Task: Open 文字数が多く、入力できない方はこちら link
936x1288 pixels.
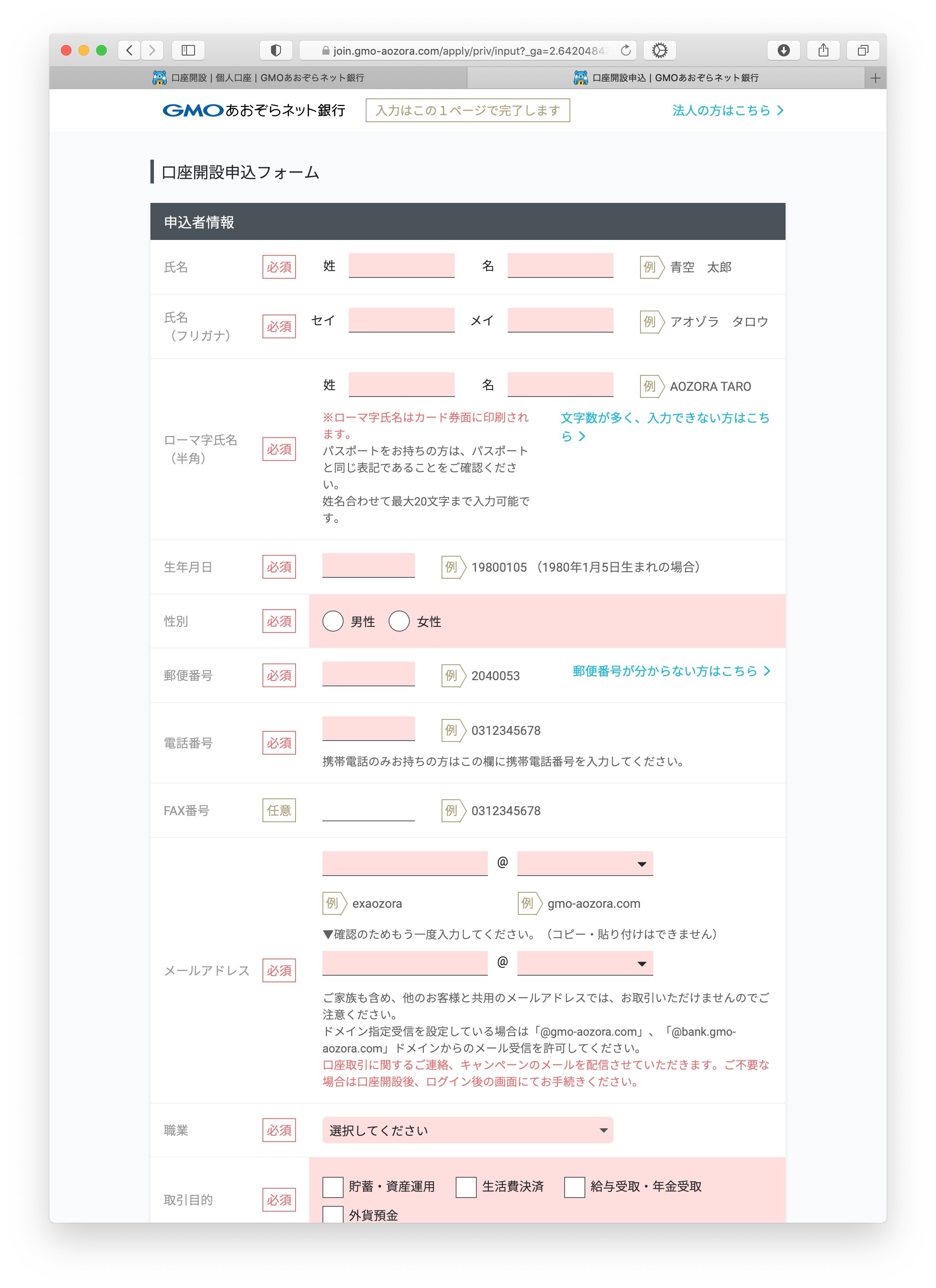Action: coord(665,427)
